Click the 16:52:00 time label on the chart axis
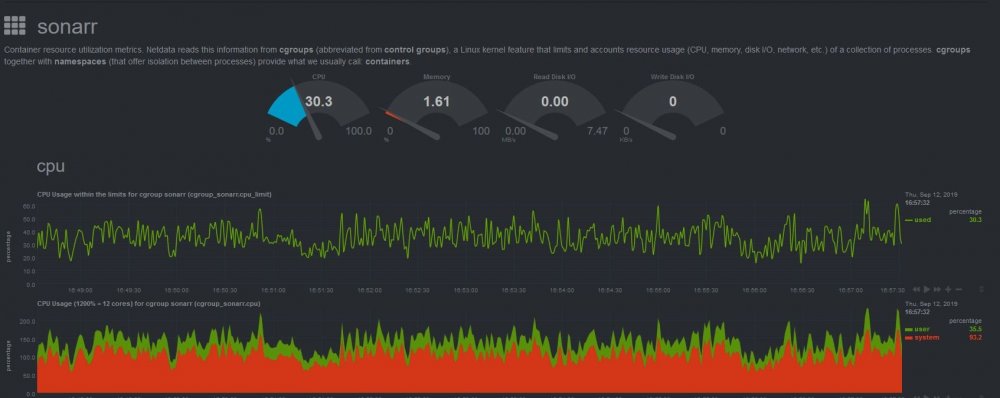The height and width of the screenshot is (398, 1000). point(369,290)
